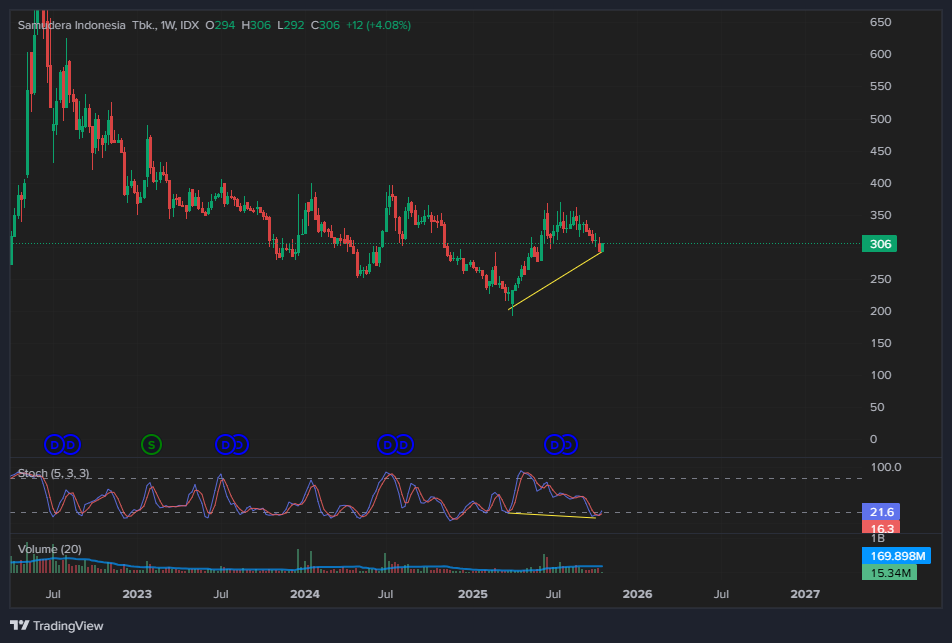
Task: Click the 2024 label on the time axis
Action: 304,594
